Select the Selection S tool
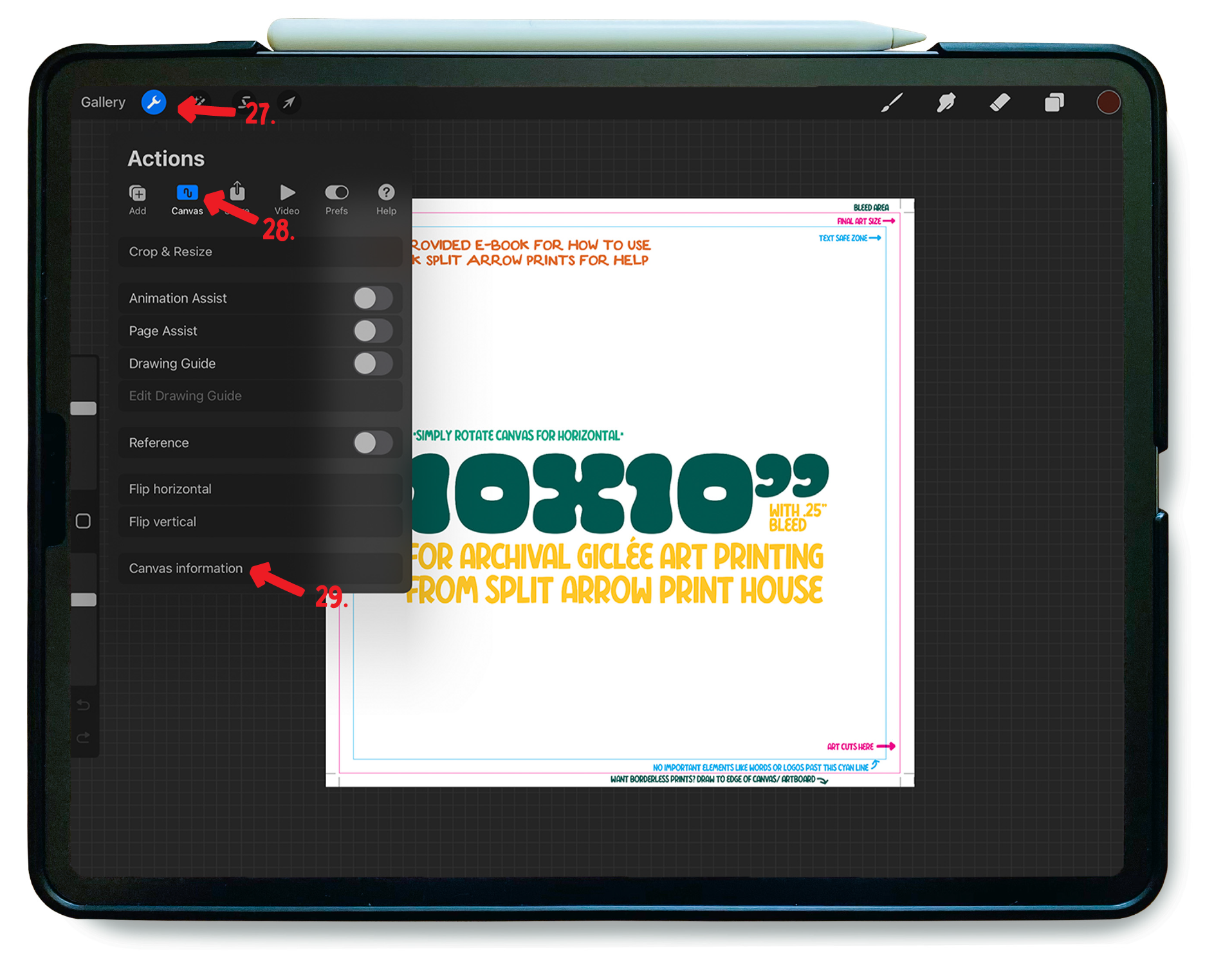This screenshot has height=965, width=1232. (x=244, y=102)
